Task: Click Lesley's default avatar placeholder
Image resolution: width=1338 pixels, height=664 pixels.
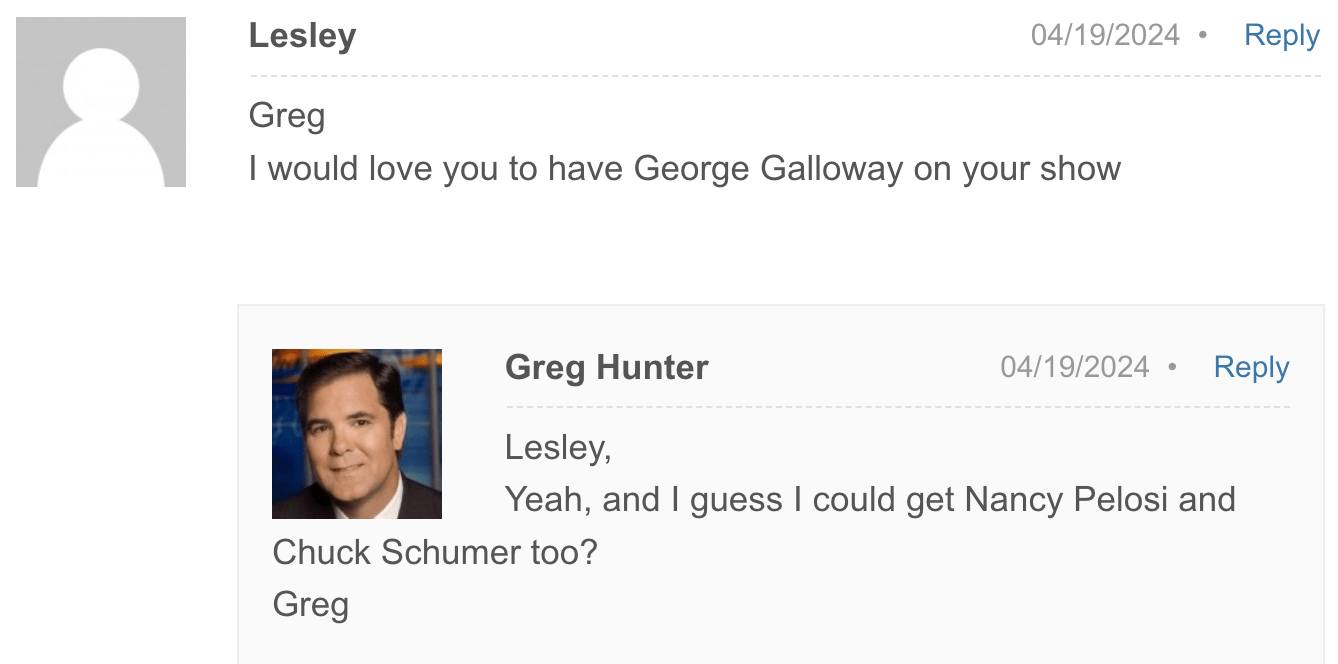Action: point(101,102)
